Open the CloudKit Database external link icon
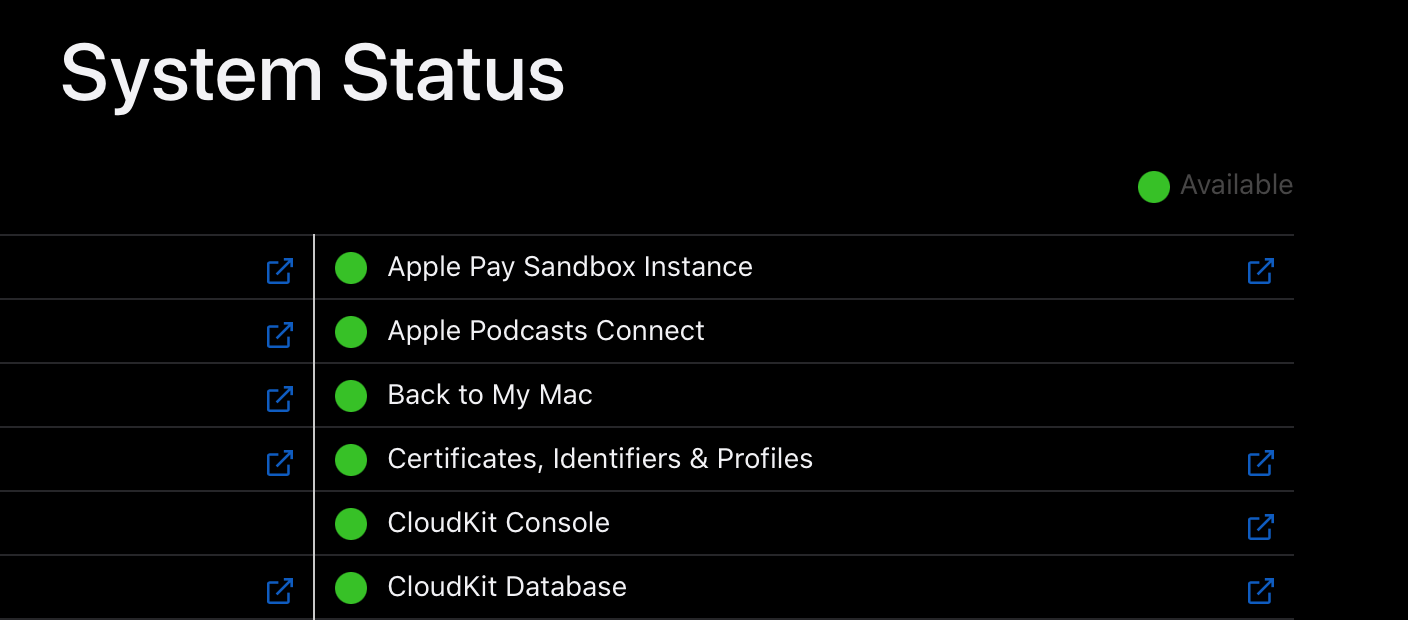 [x=1260, y=590]
